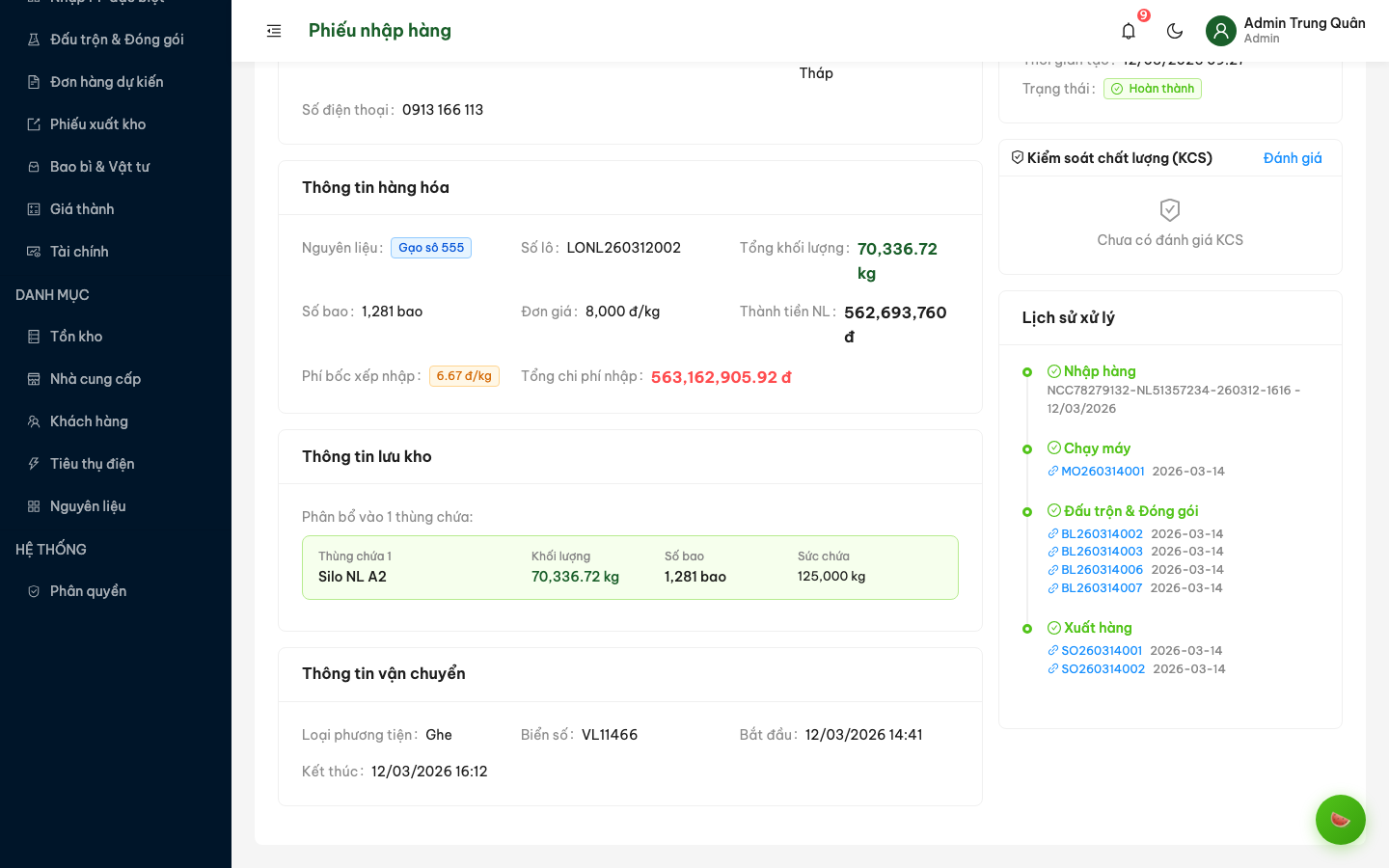
Task: Click the Tài chính sidebar icon
Action: pos(34,252)
